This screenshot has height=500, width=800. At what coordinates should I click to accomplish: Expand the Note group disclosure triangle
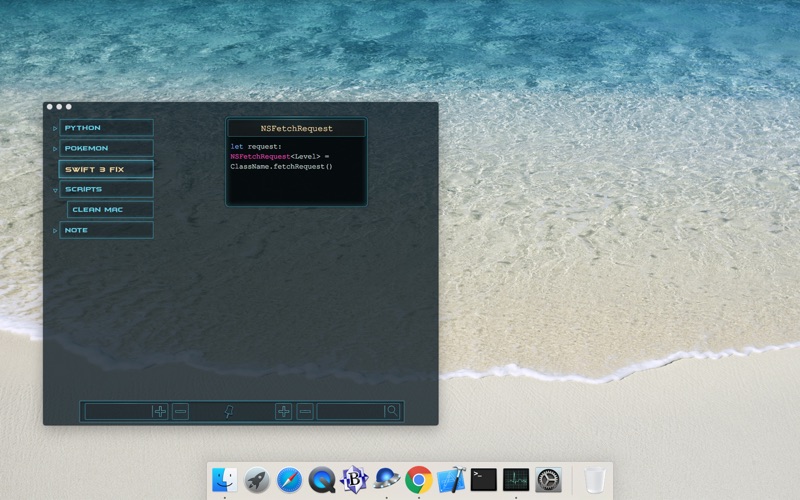[x=55, y=231]
